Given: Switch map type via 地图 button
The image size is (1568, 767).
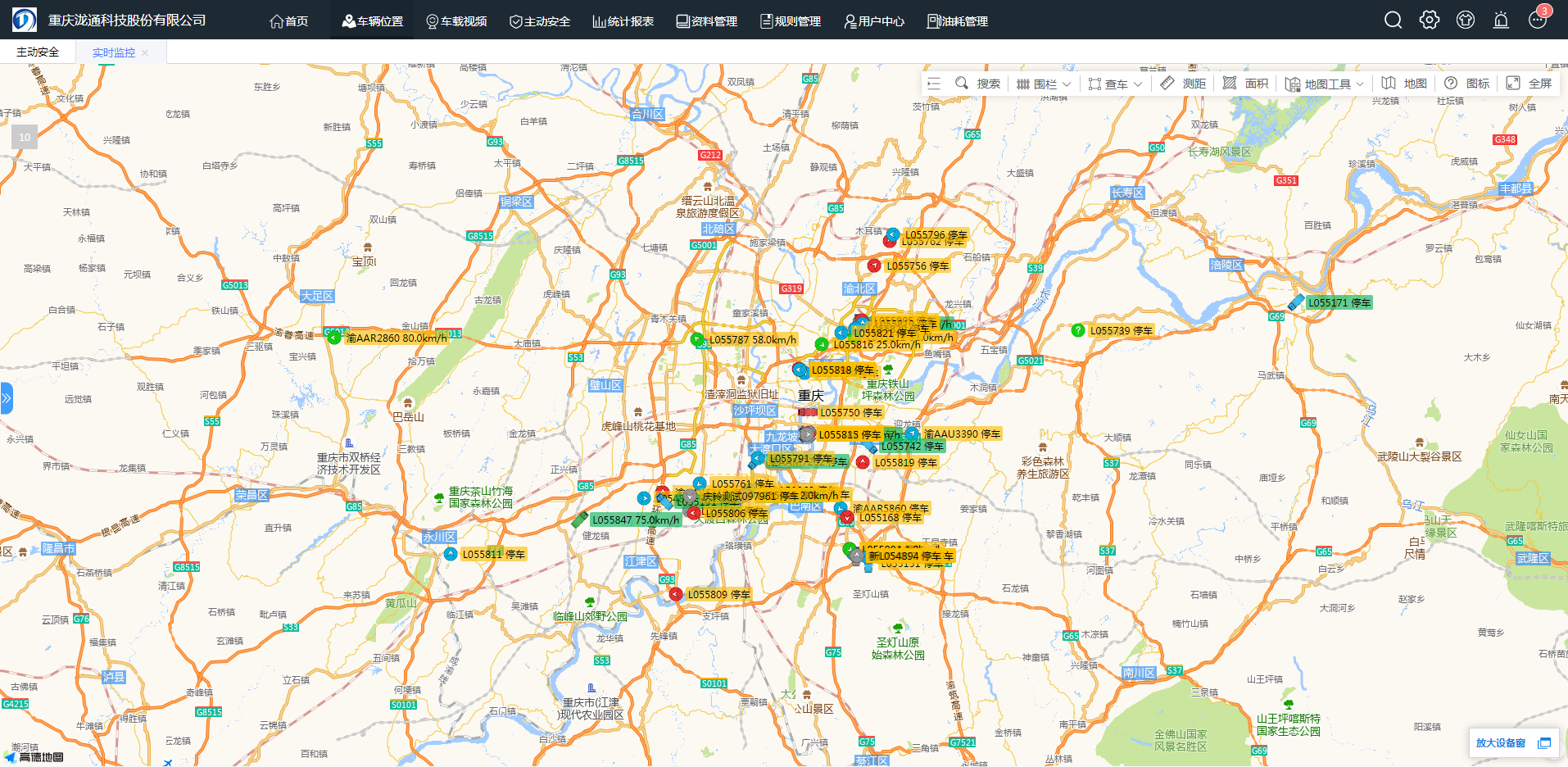Looking at the screenshot, I should click(x=1404, y=84).
